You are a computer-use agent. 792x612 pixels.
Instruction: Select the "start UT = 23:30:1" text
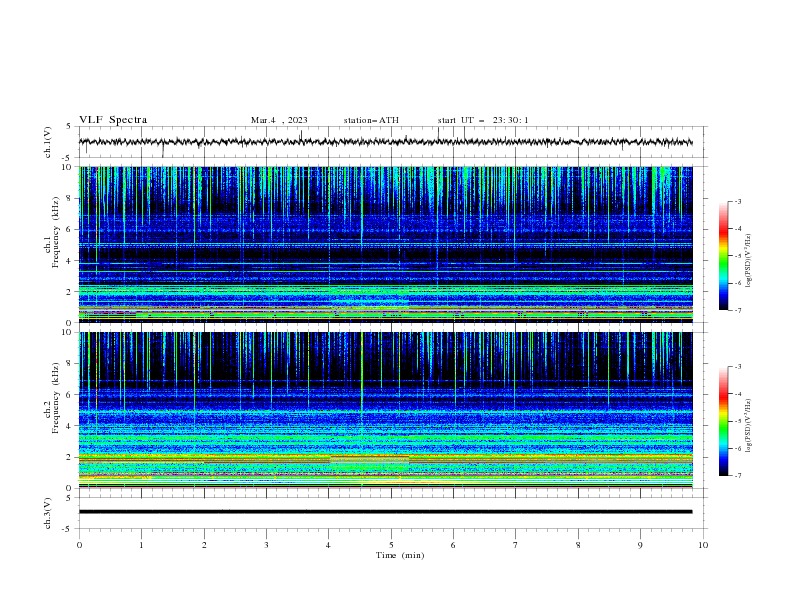click(483, 120)
